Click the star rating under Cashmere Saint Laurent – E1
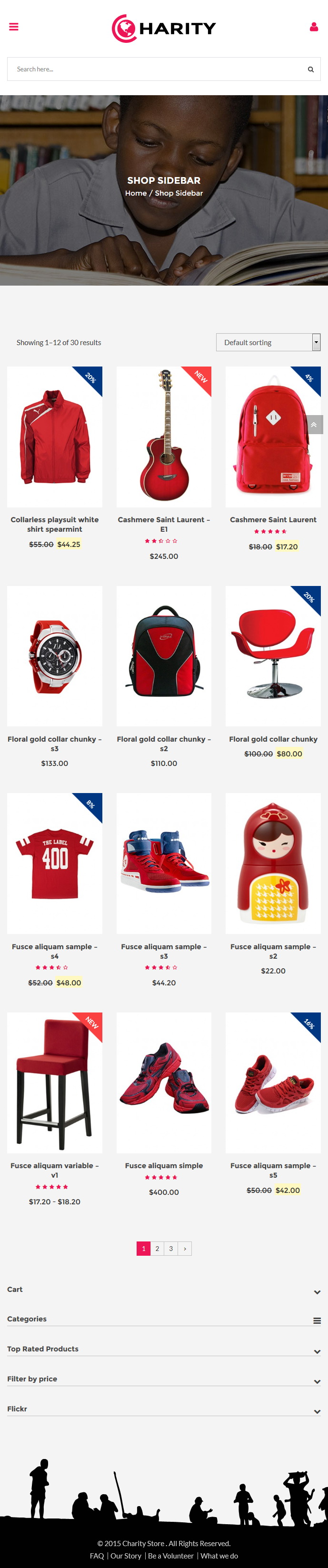The height and width of the screenshot is (1568, 328). click(161, 541)
